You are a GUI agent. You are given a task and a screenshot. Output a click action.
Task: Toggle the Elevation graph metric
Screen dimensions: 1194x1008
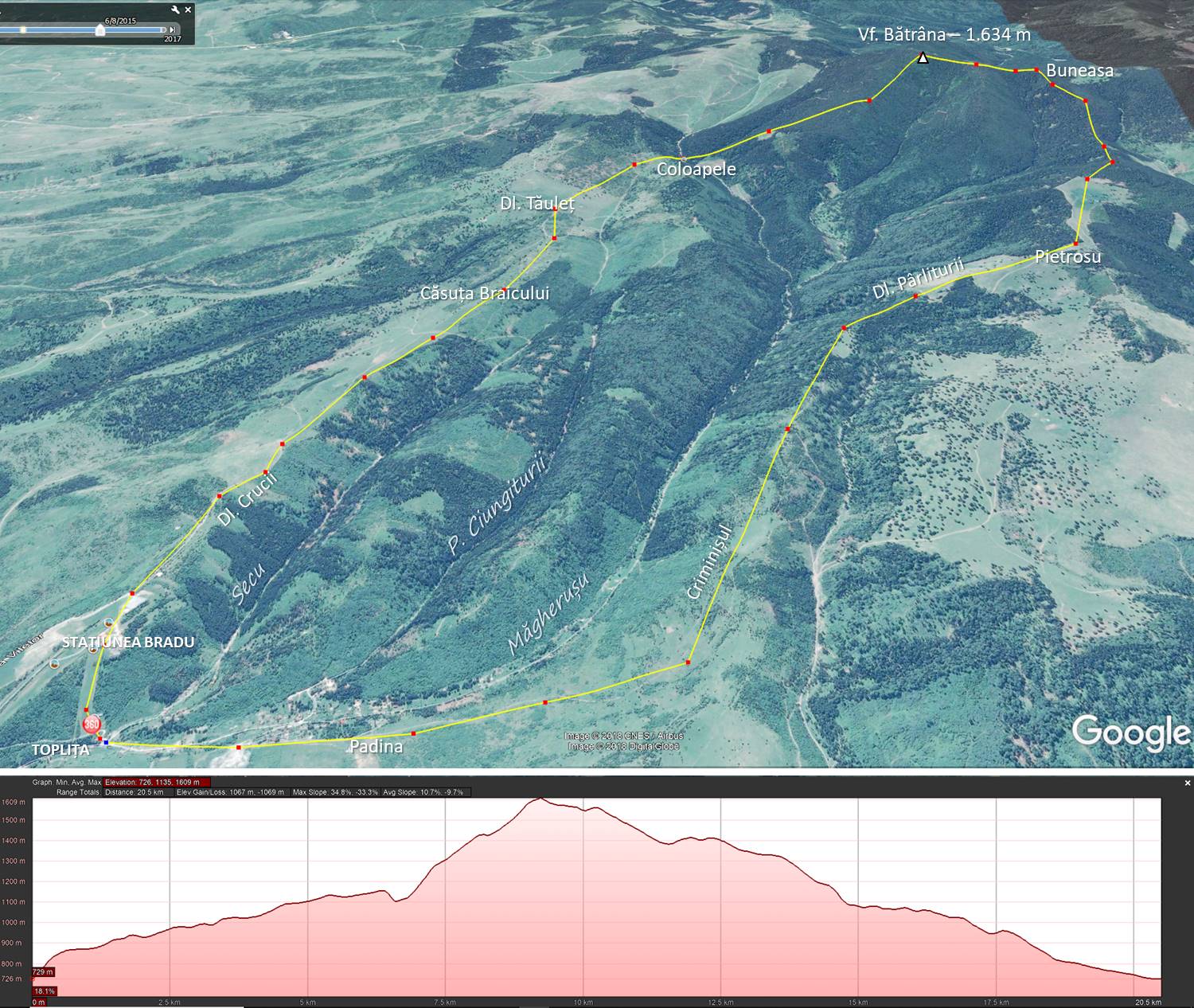pyautogui.click(x=157, y=783)
